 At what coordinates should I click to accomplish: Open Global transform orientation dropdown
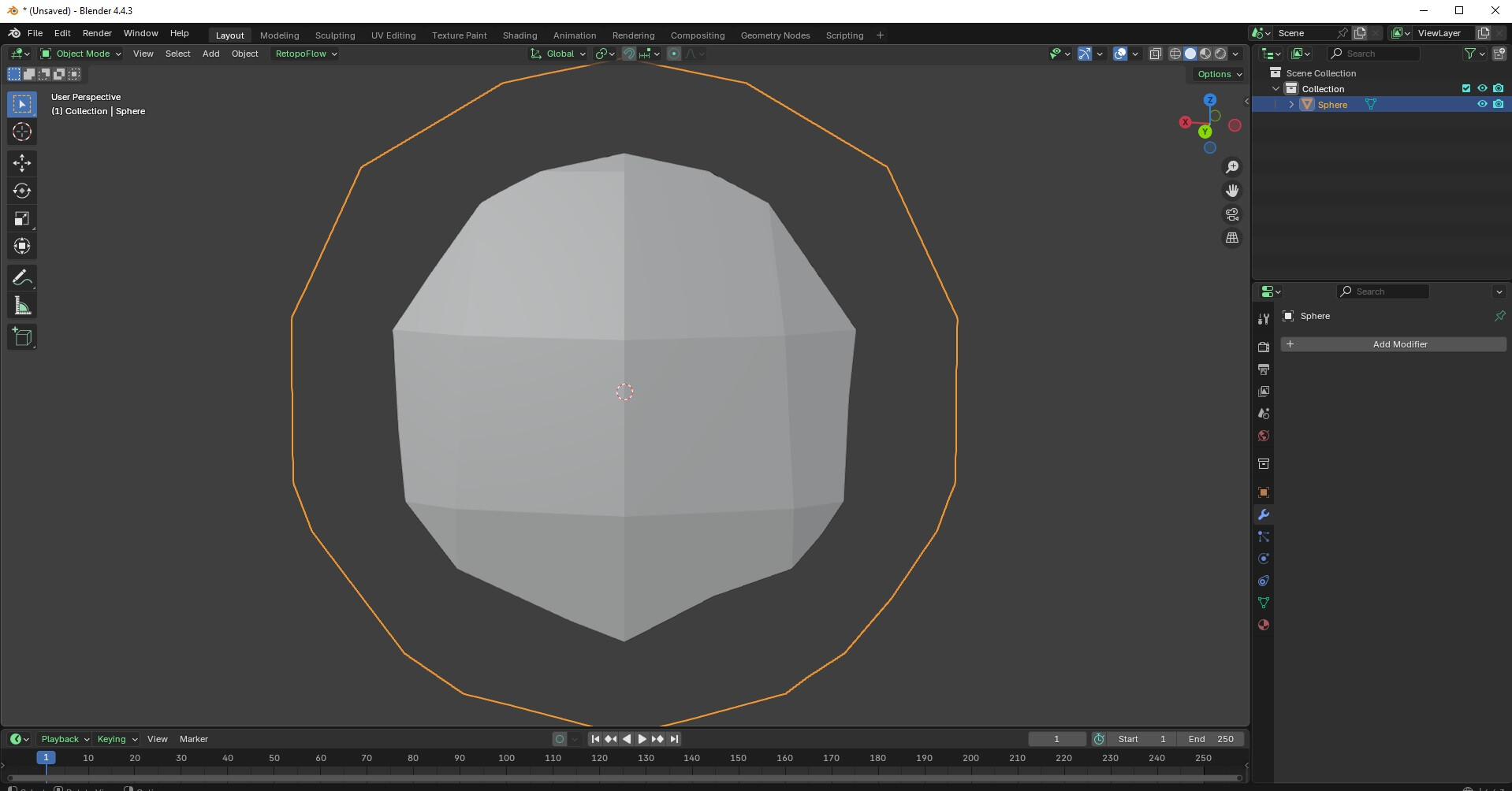(558, 54)
